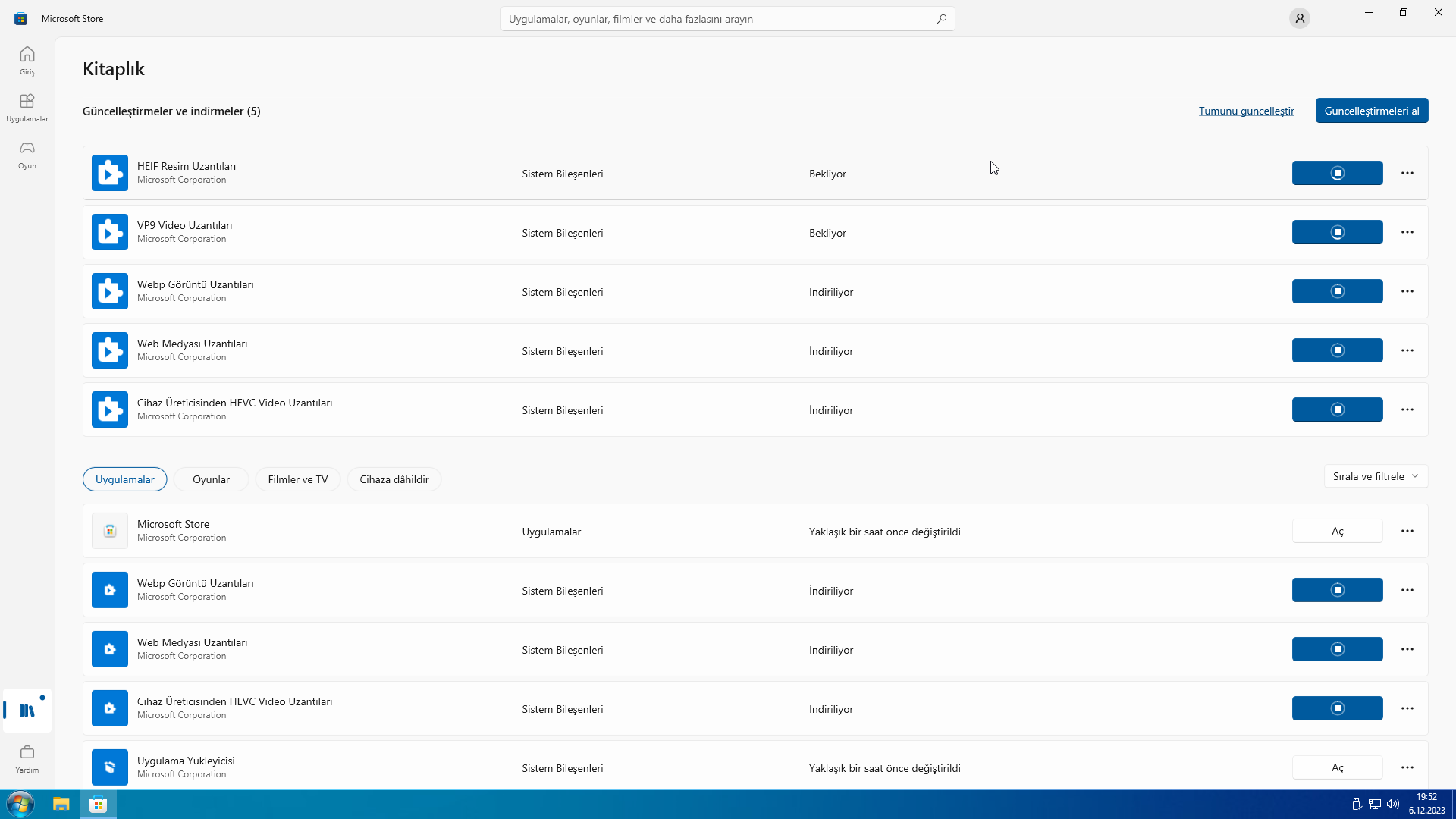This screenshot has height=819, width=1456.
Task: Open the Oyun section in sidebar
Action: click(x=27, y=155)
